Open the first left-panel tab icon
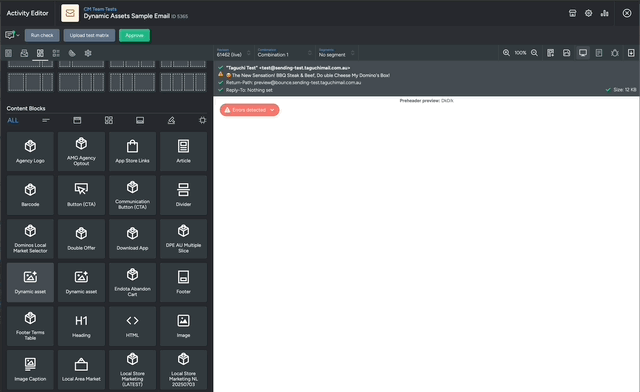Screen dimensions: 640x392 (x=8, y=53)
